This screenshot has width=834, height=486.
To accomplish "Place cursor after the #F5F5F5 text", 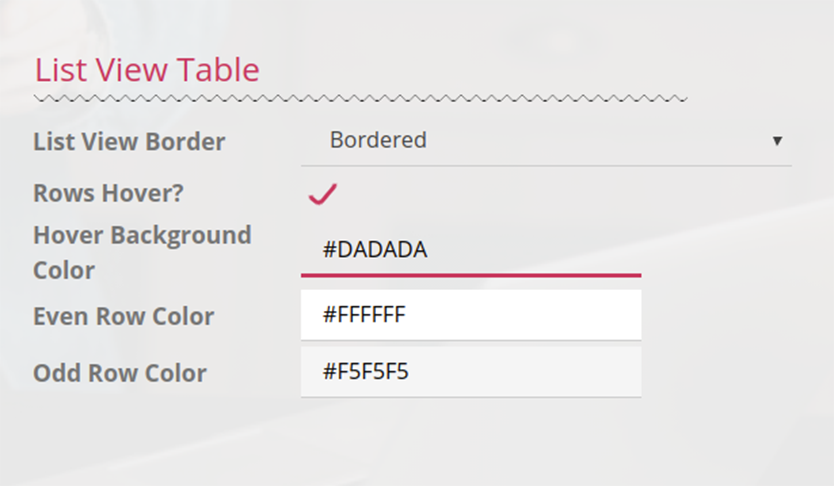I will point(410,372).
